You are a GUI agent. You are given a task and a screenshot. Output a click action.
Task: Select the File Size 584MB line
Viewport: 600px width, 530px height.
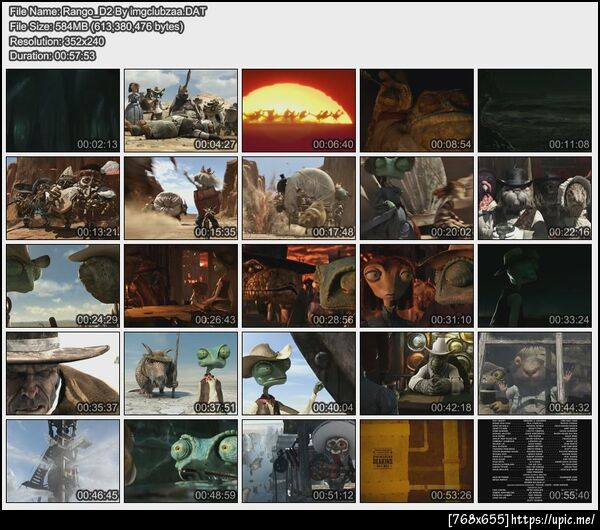coord(96,26)
